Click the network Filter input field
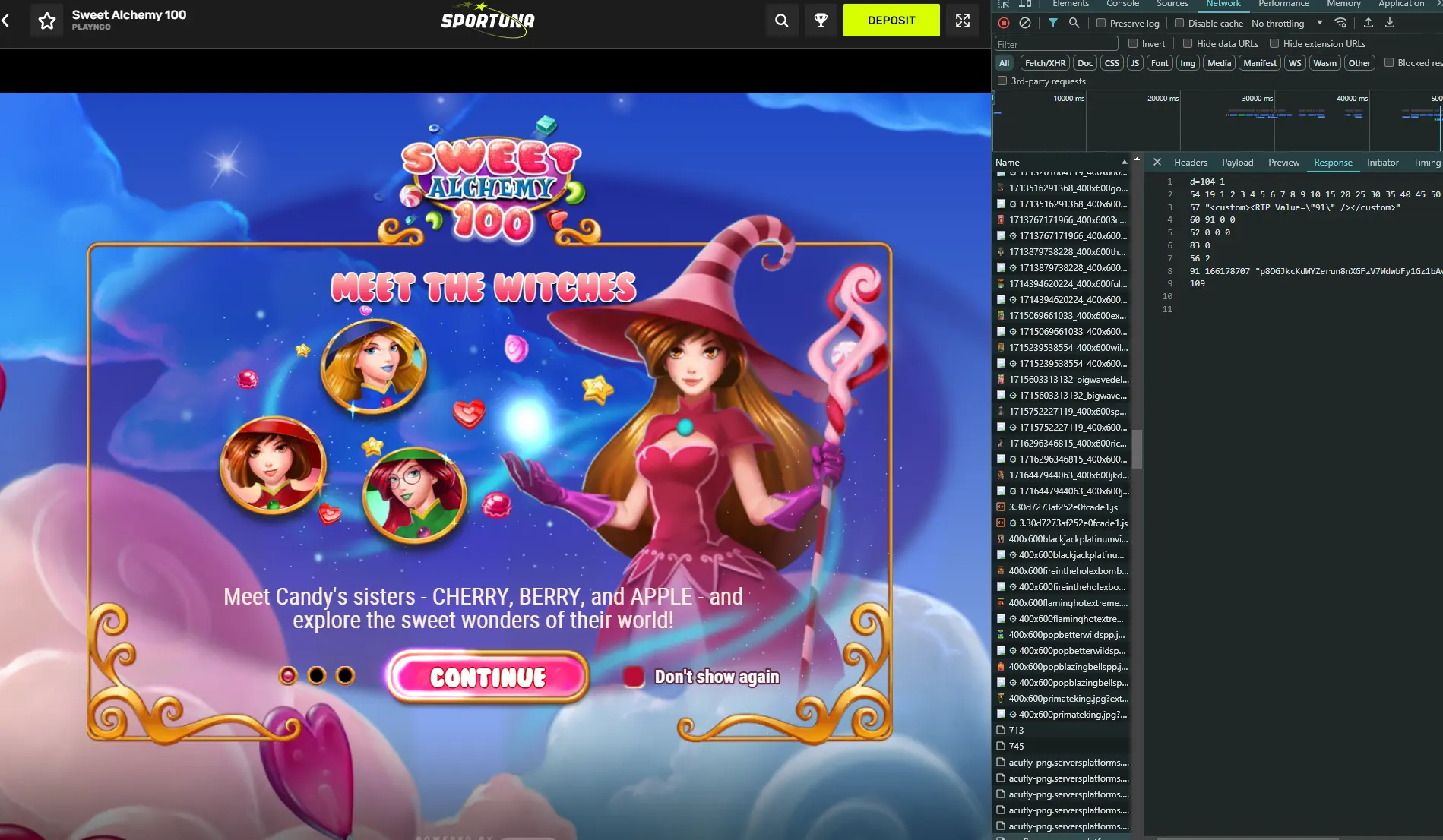The width and height of the screenshot is (1443, 840). pos(1056,43)
